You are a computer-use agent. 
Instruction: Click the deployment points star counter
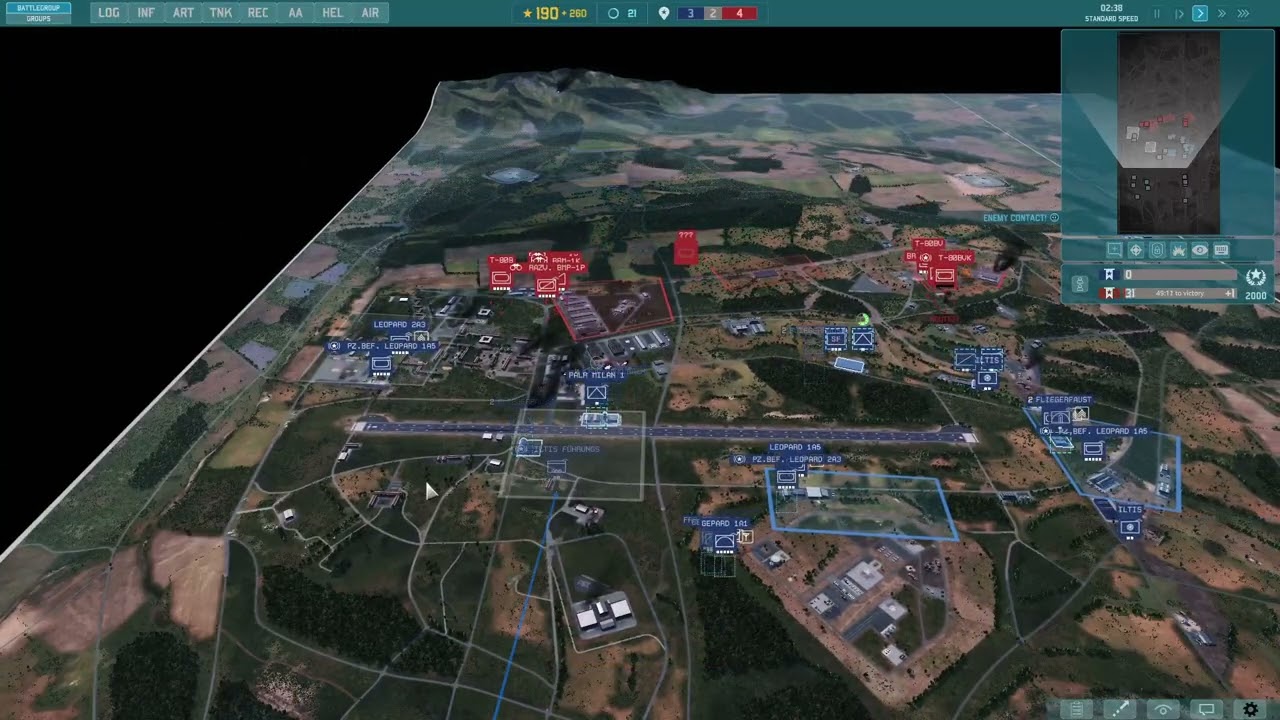click(x=554, y=13)
